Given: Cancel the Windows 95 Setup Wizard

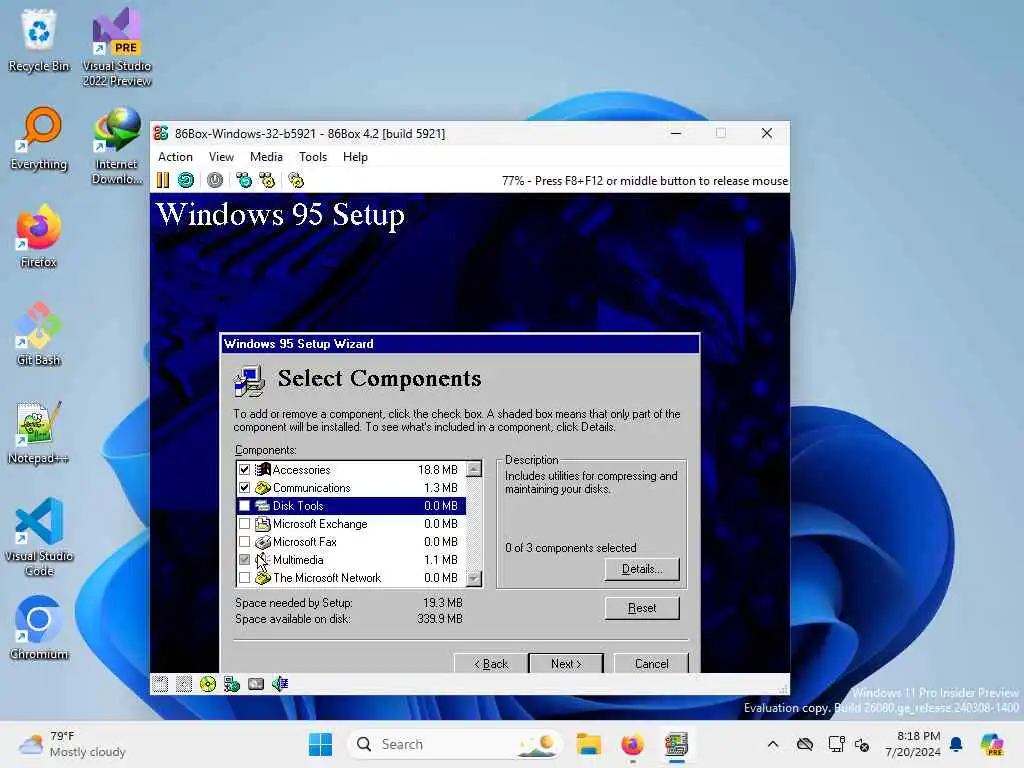Looking at the screenshot, I should [651, 663].
